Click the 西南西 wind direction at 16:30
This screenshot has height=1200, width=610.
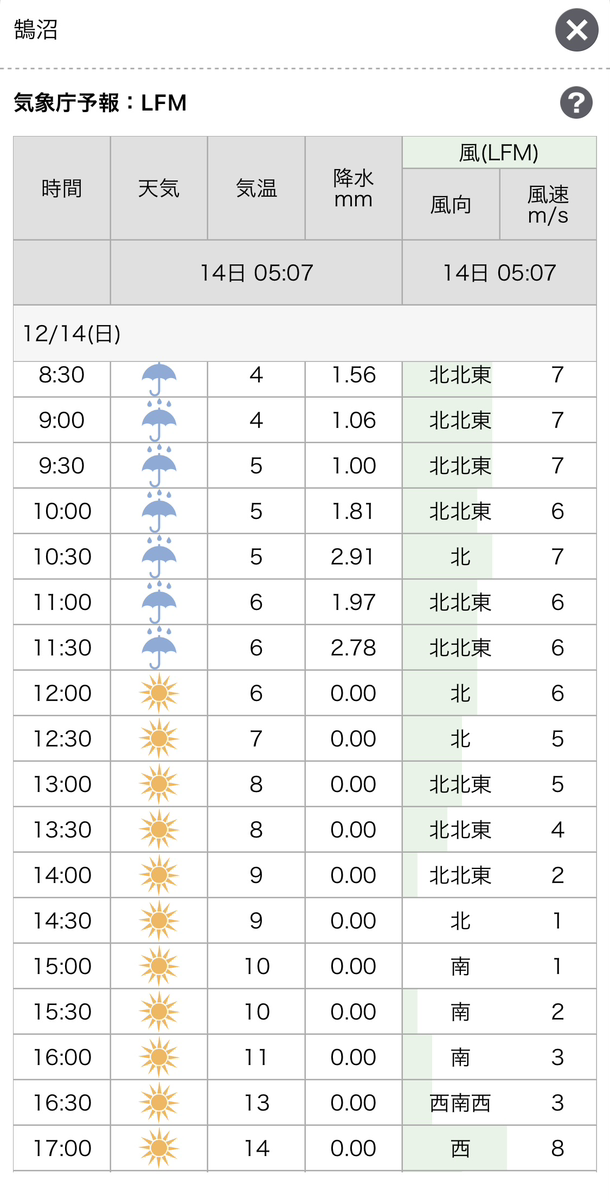pos(460,1102)
